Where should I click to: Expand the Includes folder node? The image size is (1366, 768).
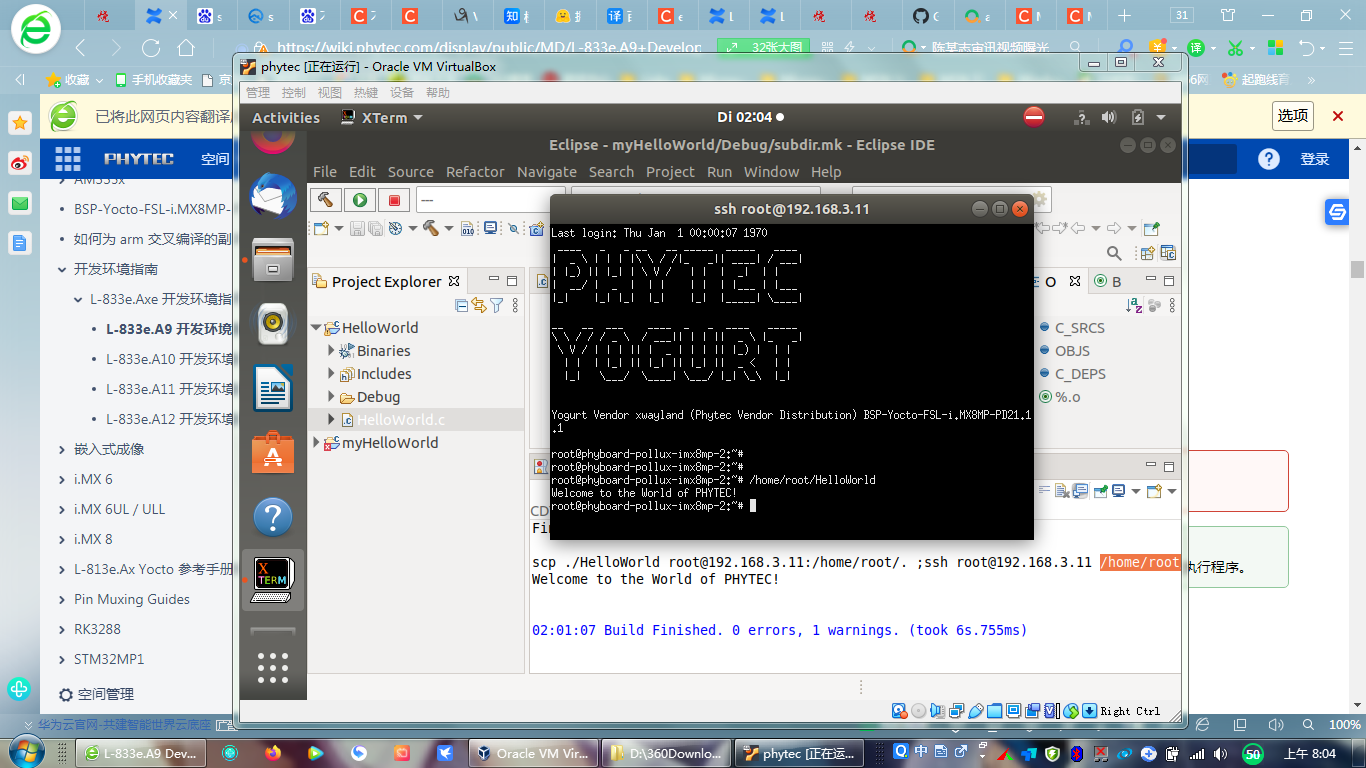(x=332, y=374)
